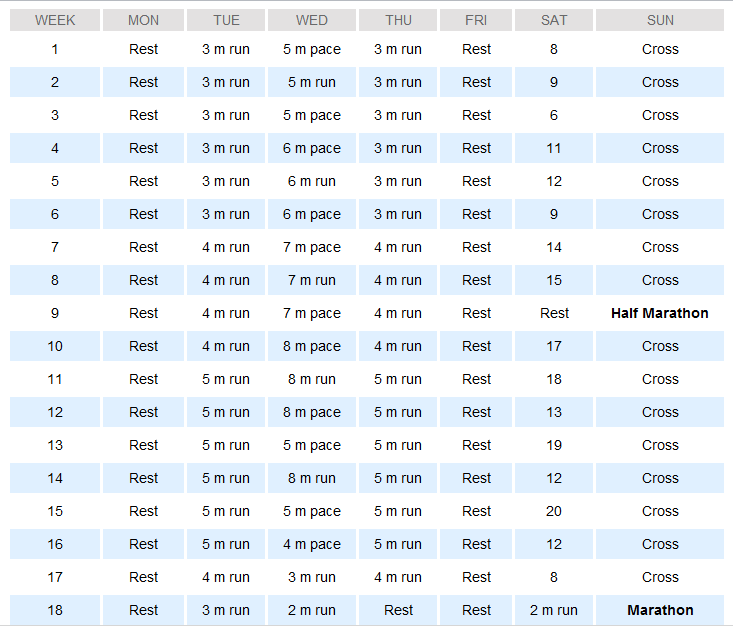Select the SAT column header
Image resolution: width=733 pixels, height=626 pixels.
point(554,20)
